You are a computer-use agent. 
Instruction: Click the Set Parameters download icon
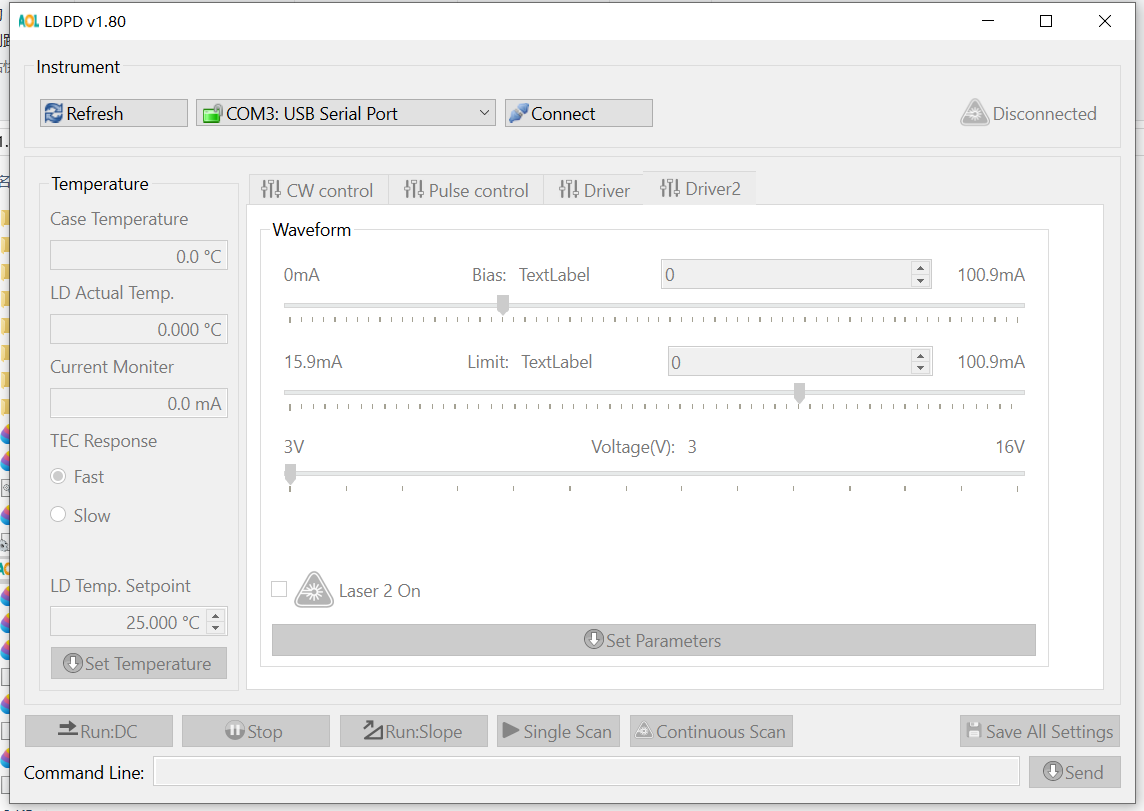point(594,640)
